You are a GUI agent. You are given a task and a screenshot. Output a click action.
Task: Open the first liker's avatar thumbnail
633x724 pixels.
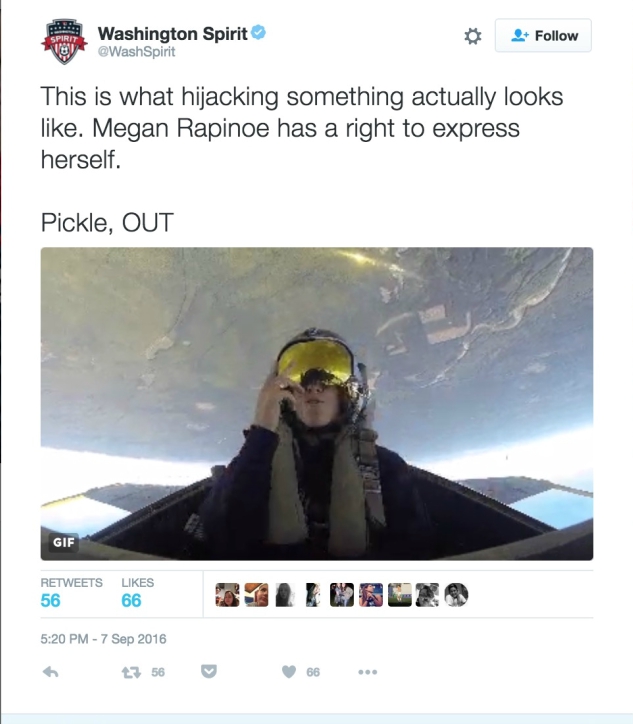[x=227, y=595]
